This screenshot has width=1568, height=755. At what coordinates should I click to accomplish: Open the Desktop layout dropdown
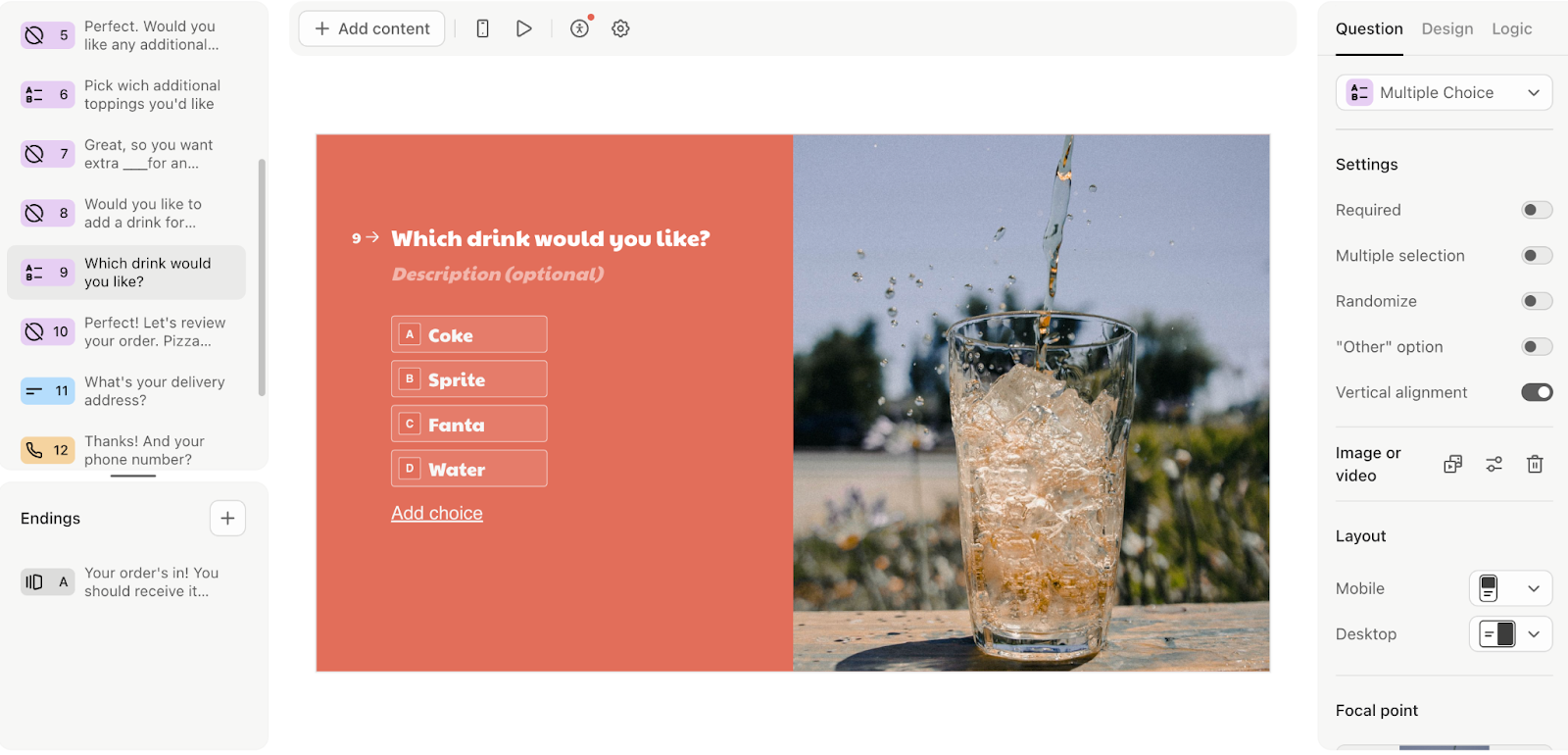[1510, 634]
